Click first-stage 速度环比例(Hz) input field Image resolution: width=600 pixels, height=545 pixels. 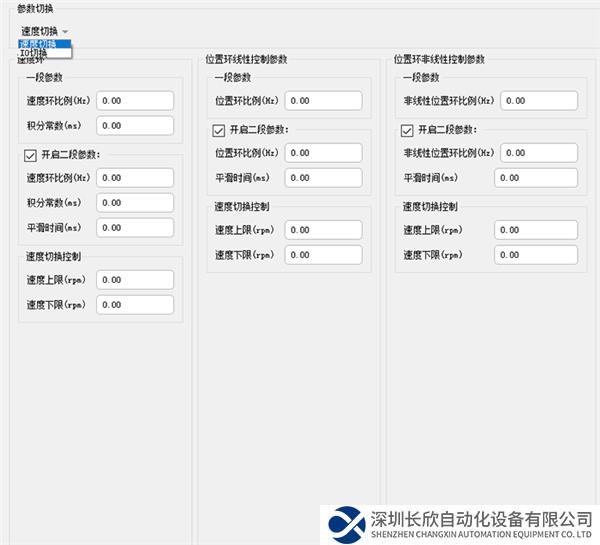pyautogui.click(x=135, y=101)
